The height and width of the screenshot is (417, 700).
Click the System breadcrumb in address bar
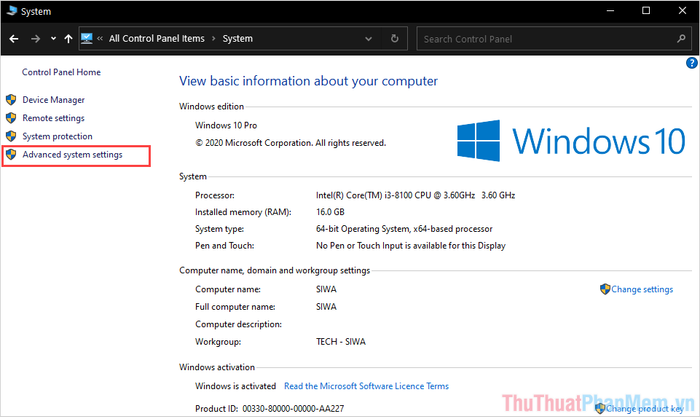point(238,38)
